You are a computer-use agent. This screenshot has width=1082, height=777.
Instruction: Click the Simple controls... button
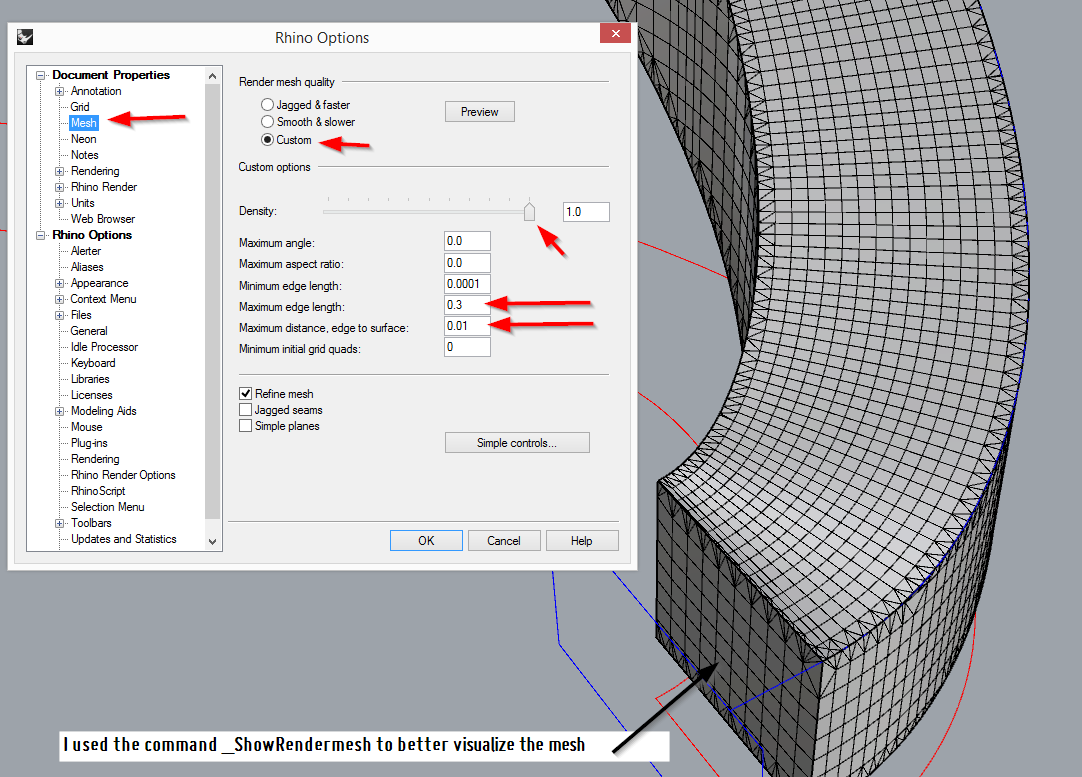[517, 443]
